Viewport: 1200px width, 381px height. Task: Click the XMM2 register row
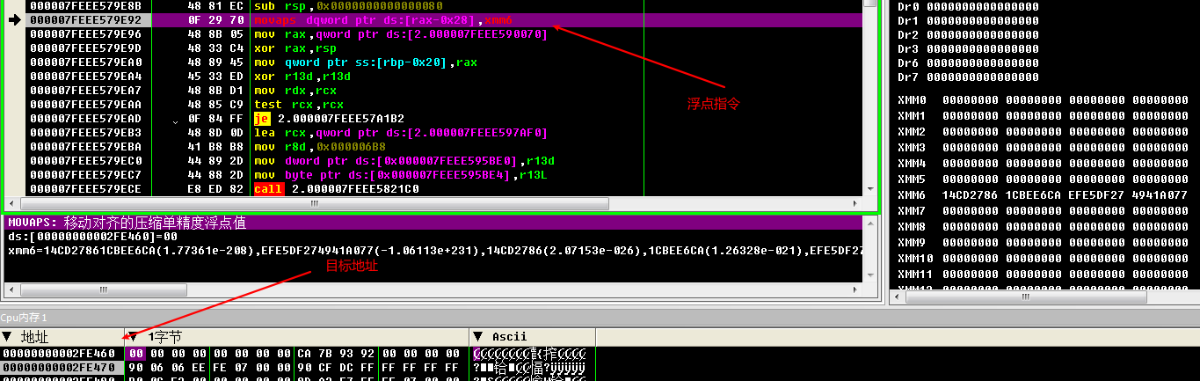[x=1043, y=132]
